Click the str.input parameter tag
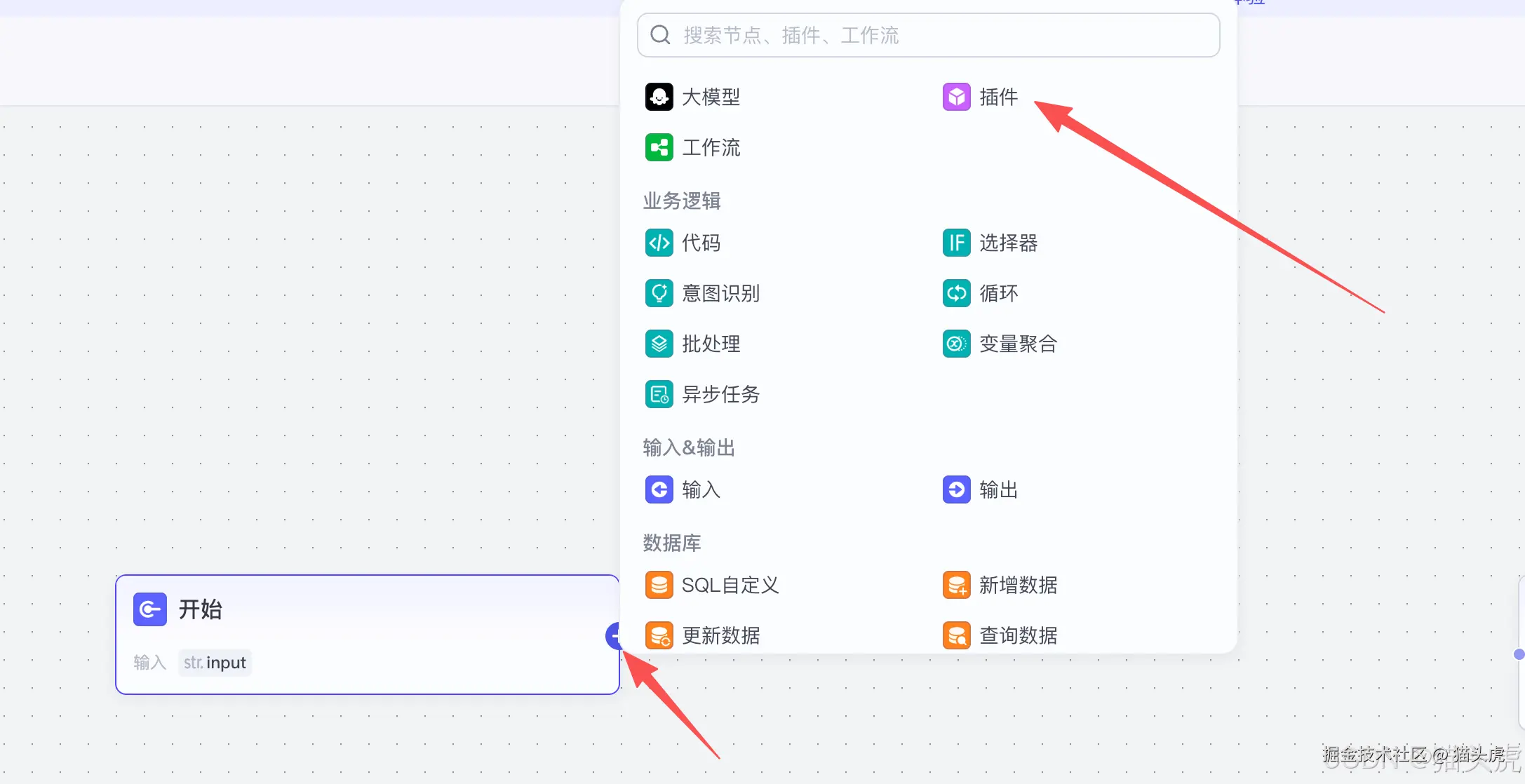The image size is (1525, 784). coord(215,662)
